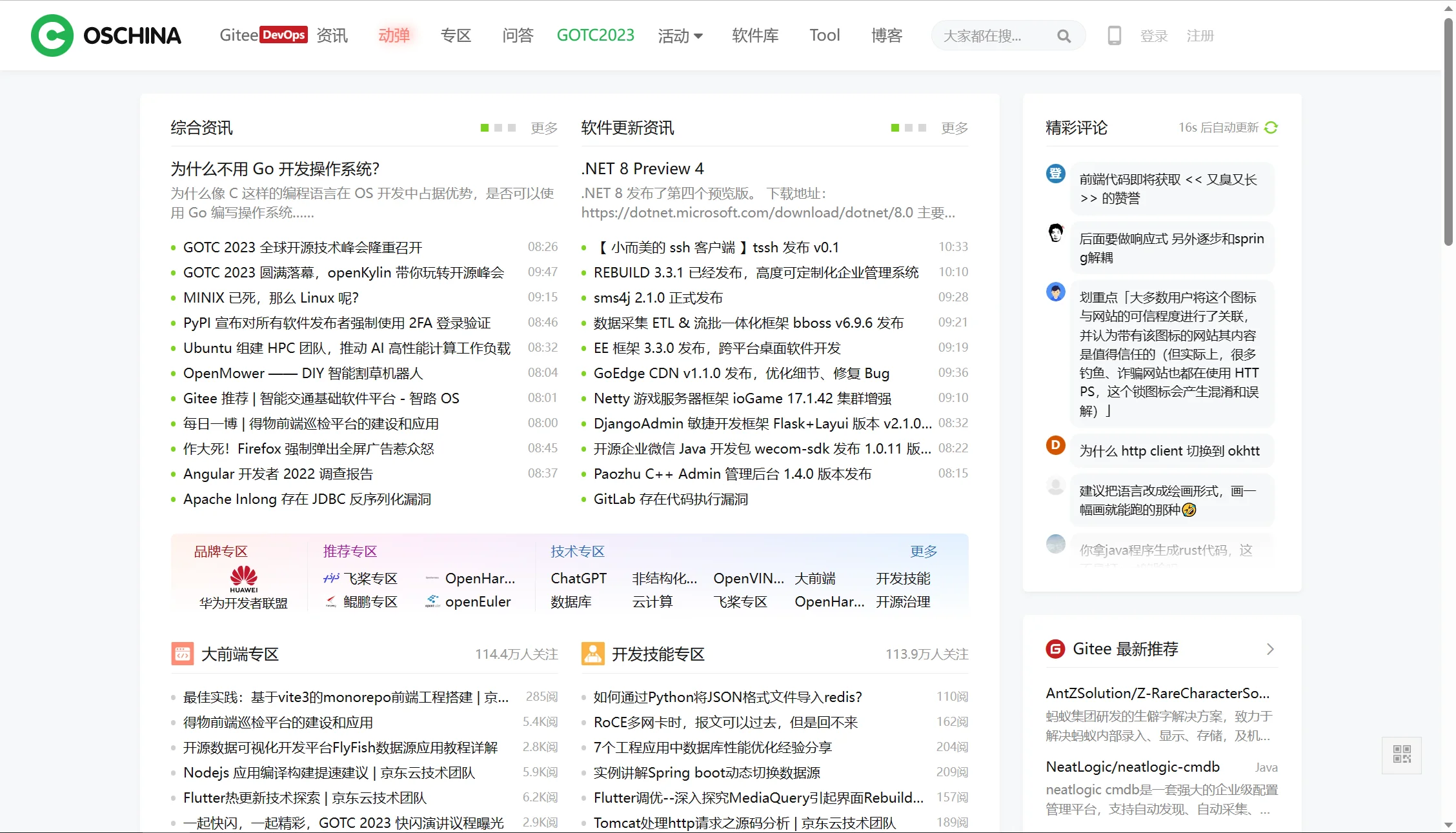This screenshot has height=833, width=1456.
Task: Select first green dot in 综合资讯 pager
Action: tap(485, 128)
